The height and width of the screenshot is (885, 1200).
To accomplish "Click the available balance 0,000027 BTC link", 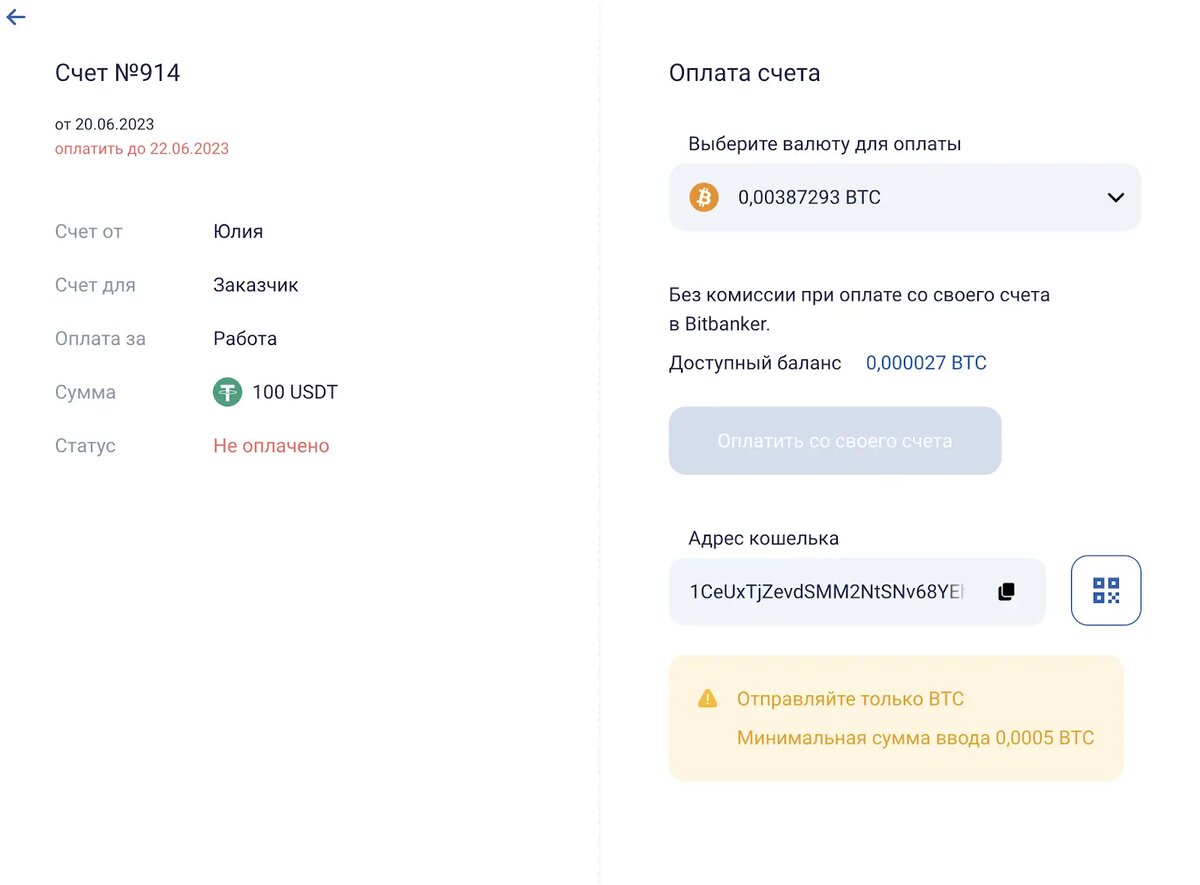I will click(926, 363).
